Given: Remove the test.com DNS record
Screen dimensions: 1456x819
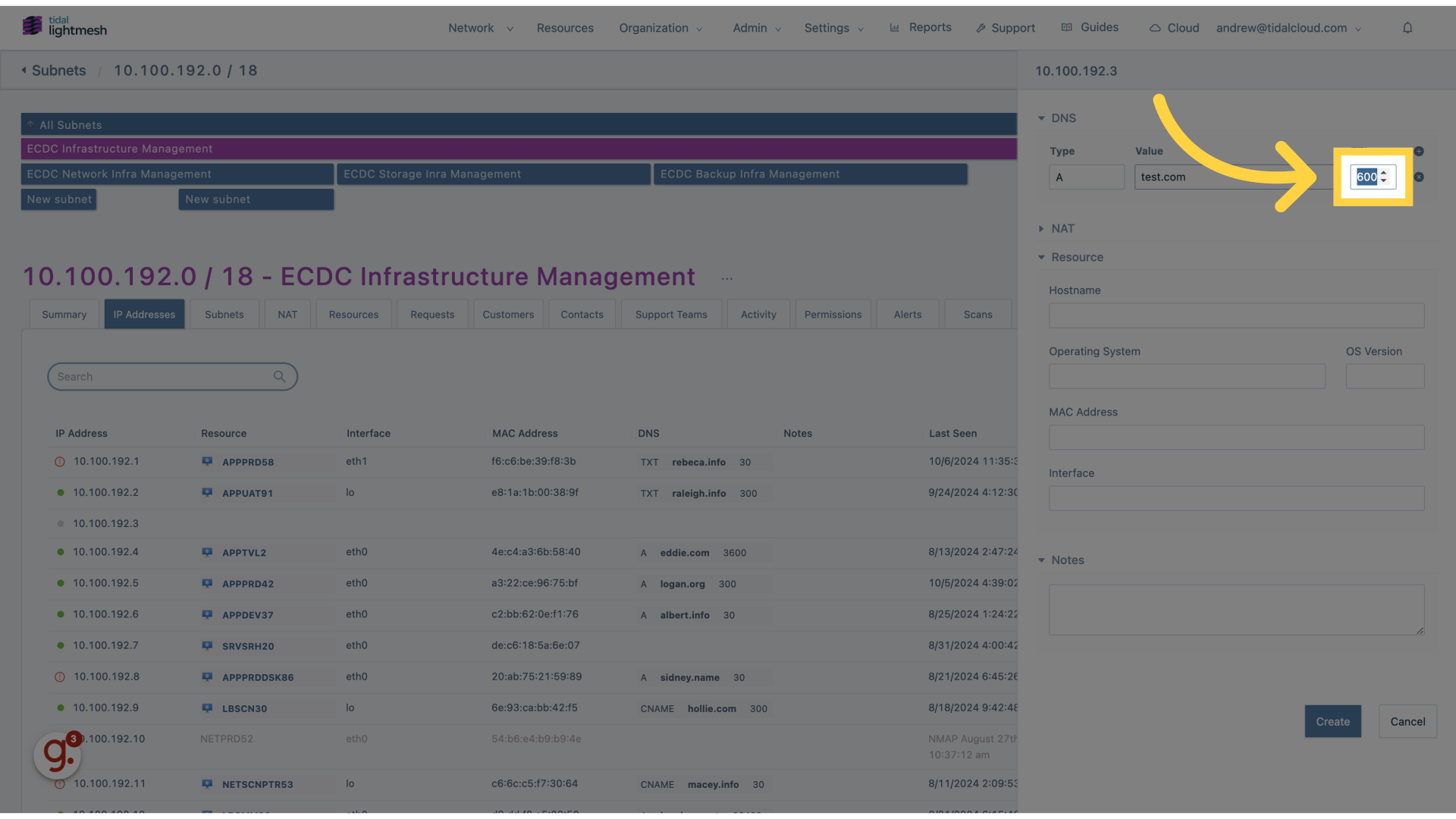Looking at the screenshot, I should (1419, 177).
